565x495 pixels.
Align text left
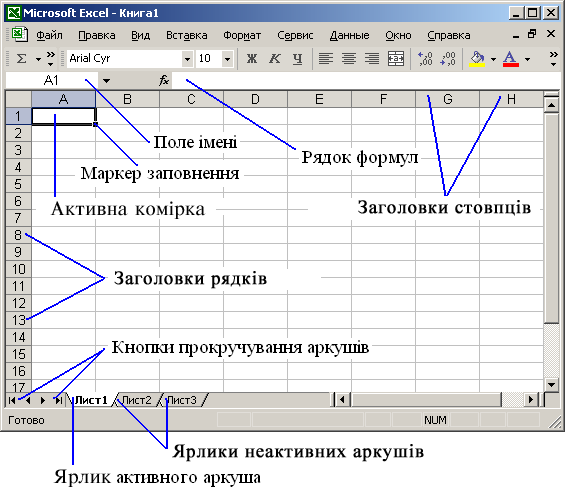coord(326,58)
